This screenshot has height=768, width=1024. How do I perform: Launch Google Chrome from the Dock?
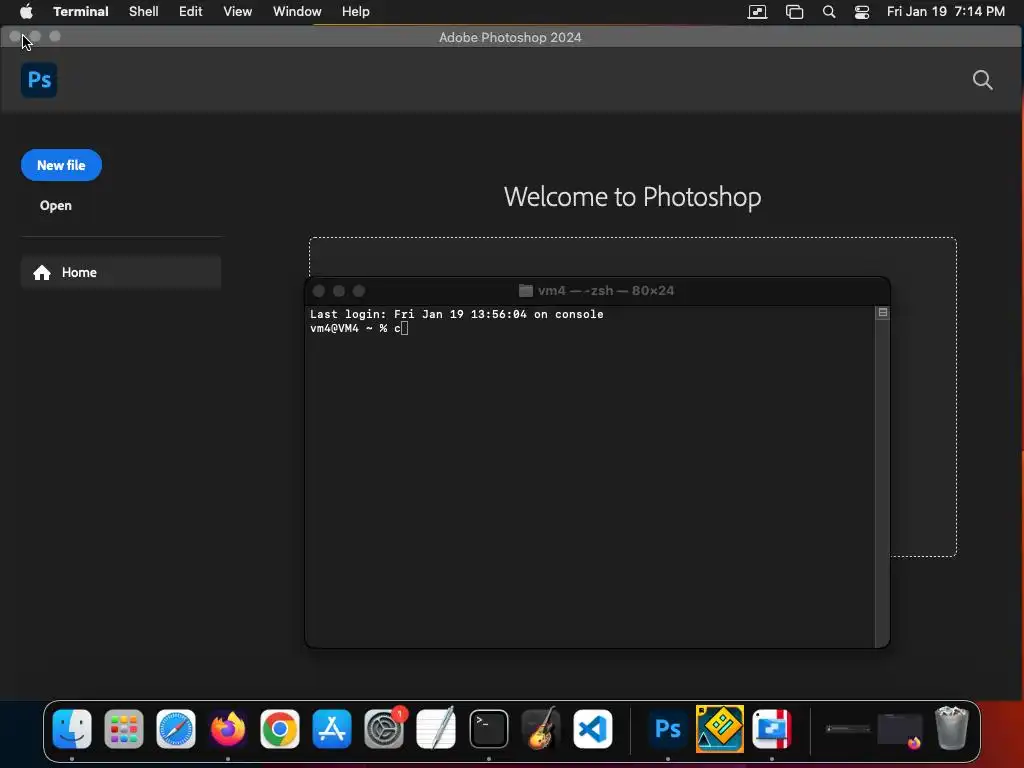tap(280, 729)
